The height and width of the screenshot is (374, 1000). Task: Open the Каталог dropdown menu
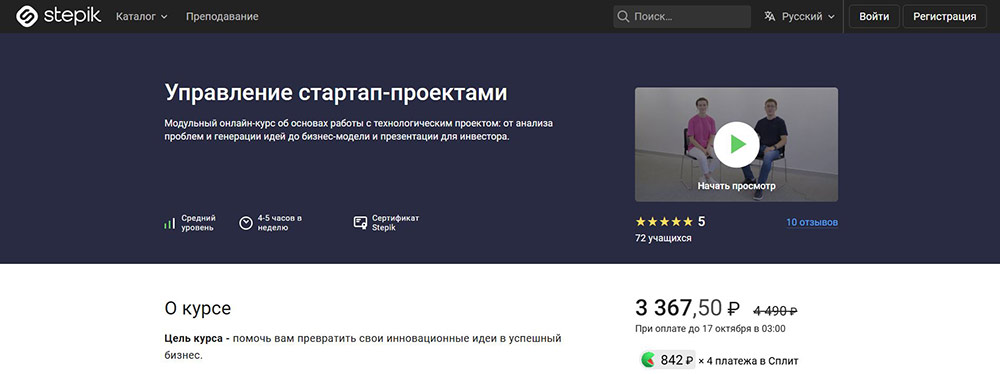click(x=142, y=17)
